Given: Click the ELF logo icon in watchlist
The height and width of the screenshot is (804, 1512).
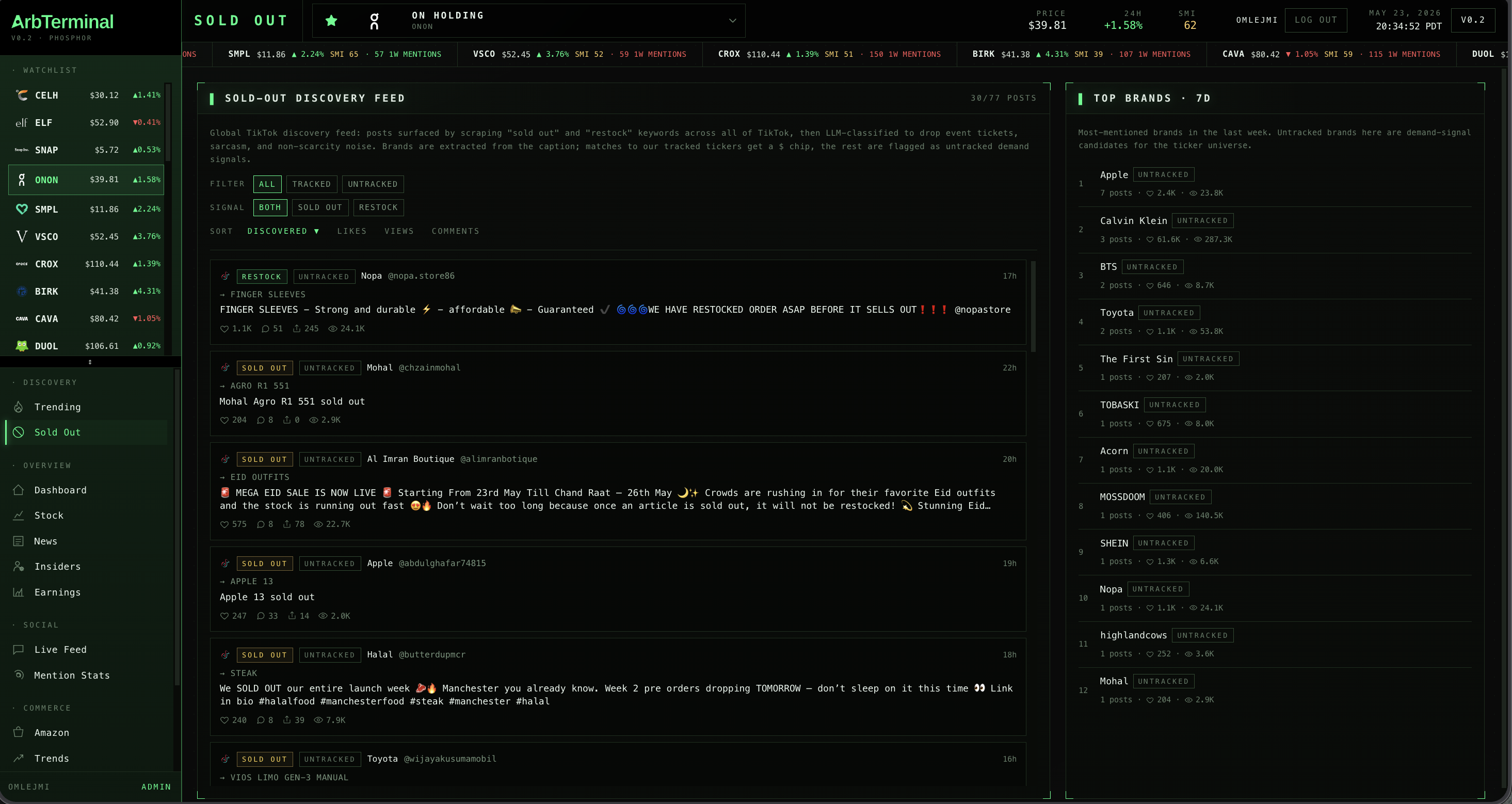Looking at the screenshot, I should 22,123.
